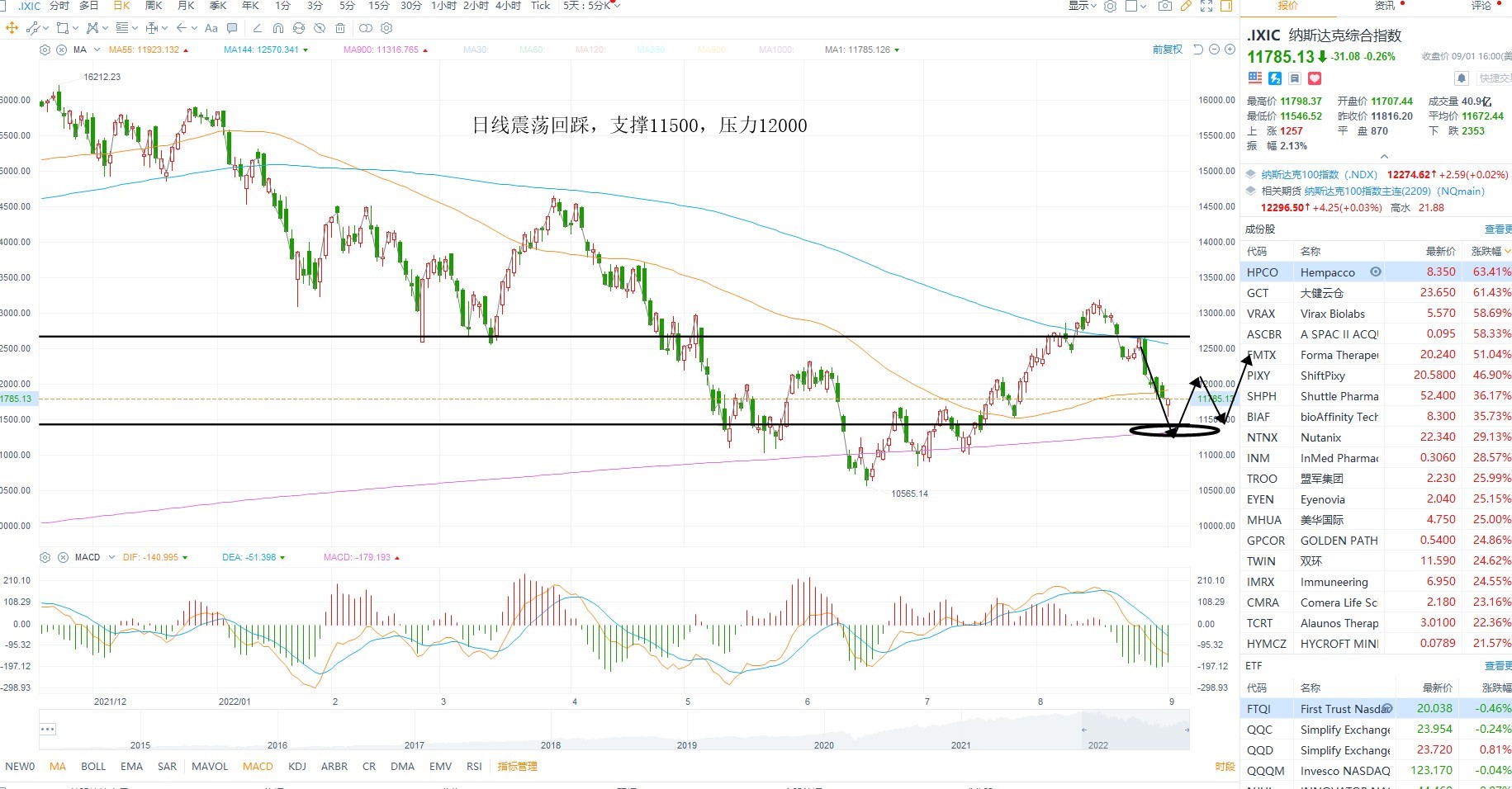Viewport: 1512px width, 789px height.
Task: Click the trash can delete drawings icon
Action: click(x=340, y=28)
